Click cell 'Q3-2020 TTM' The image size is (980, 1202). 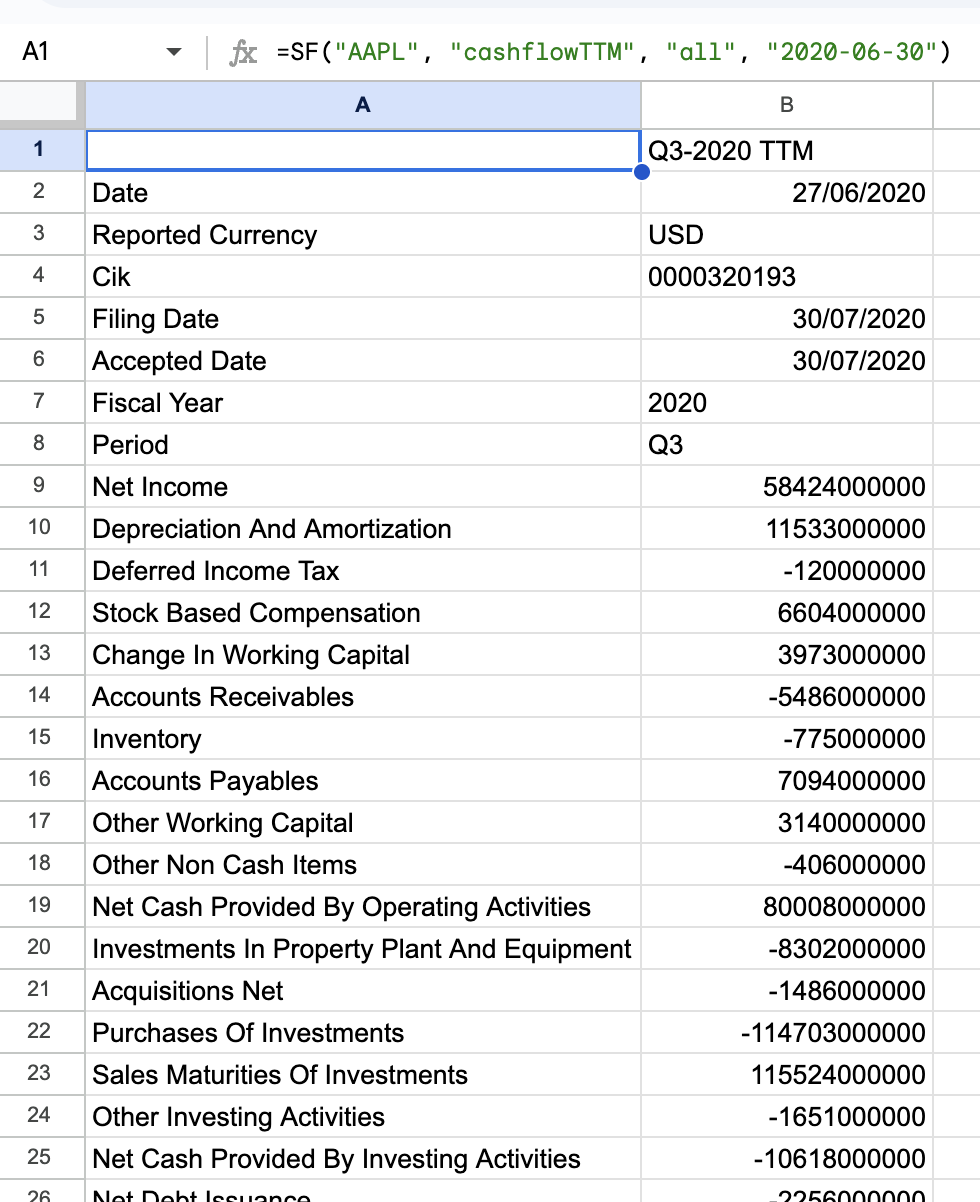coord(787,150)
